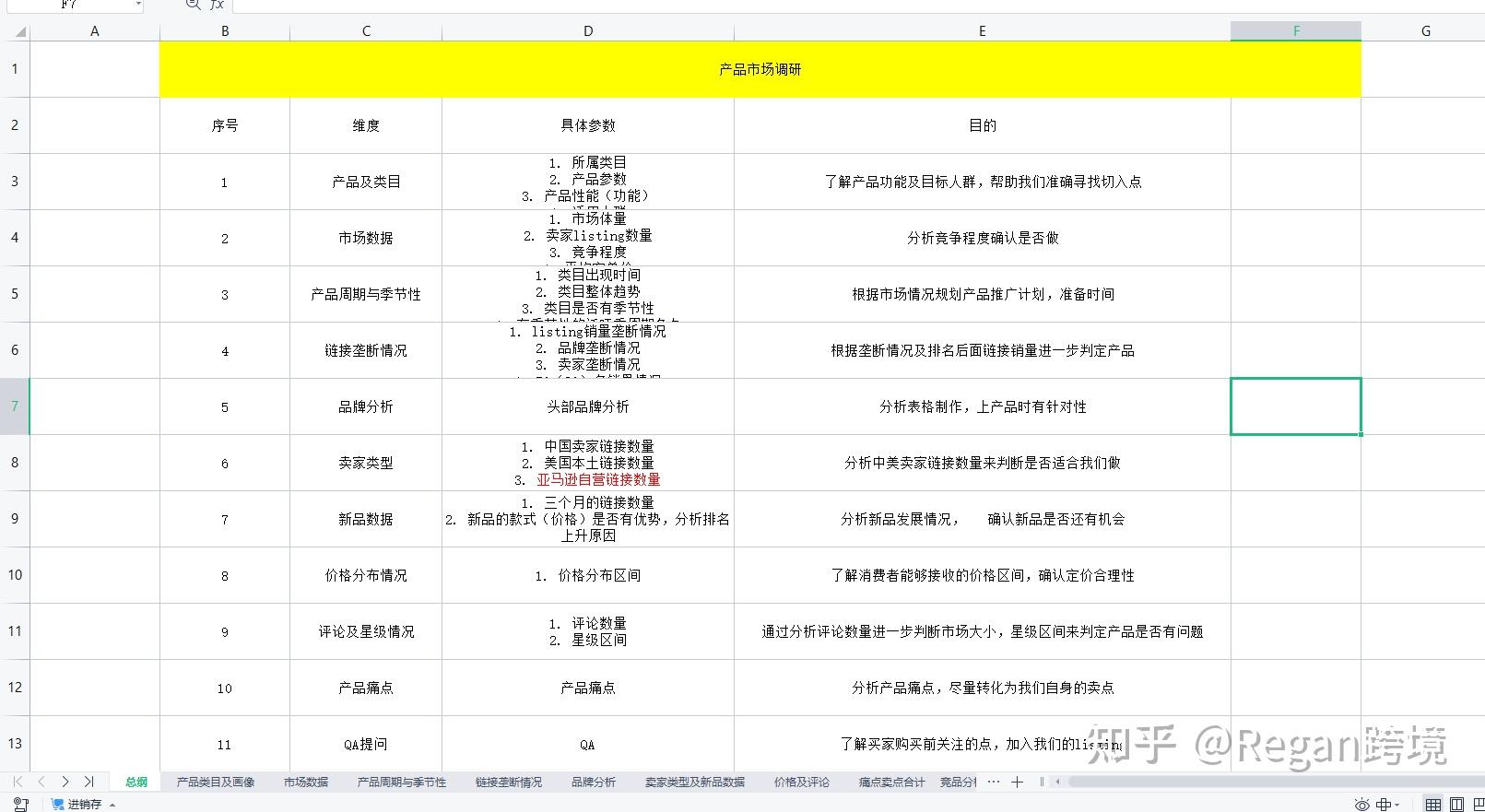Select column D header

588,31
